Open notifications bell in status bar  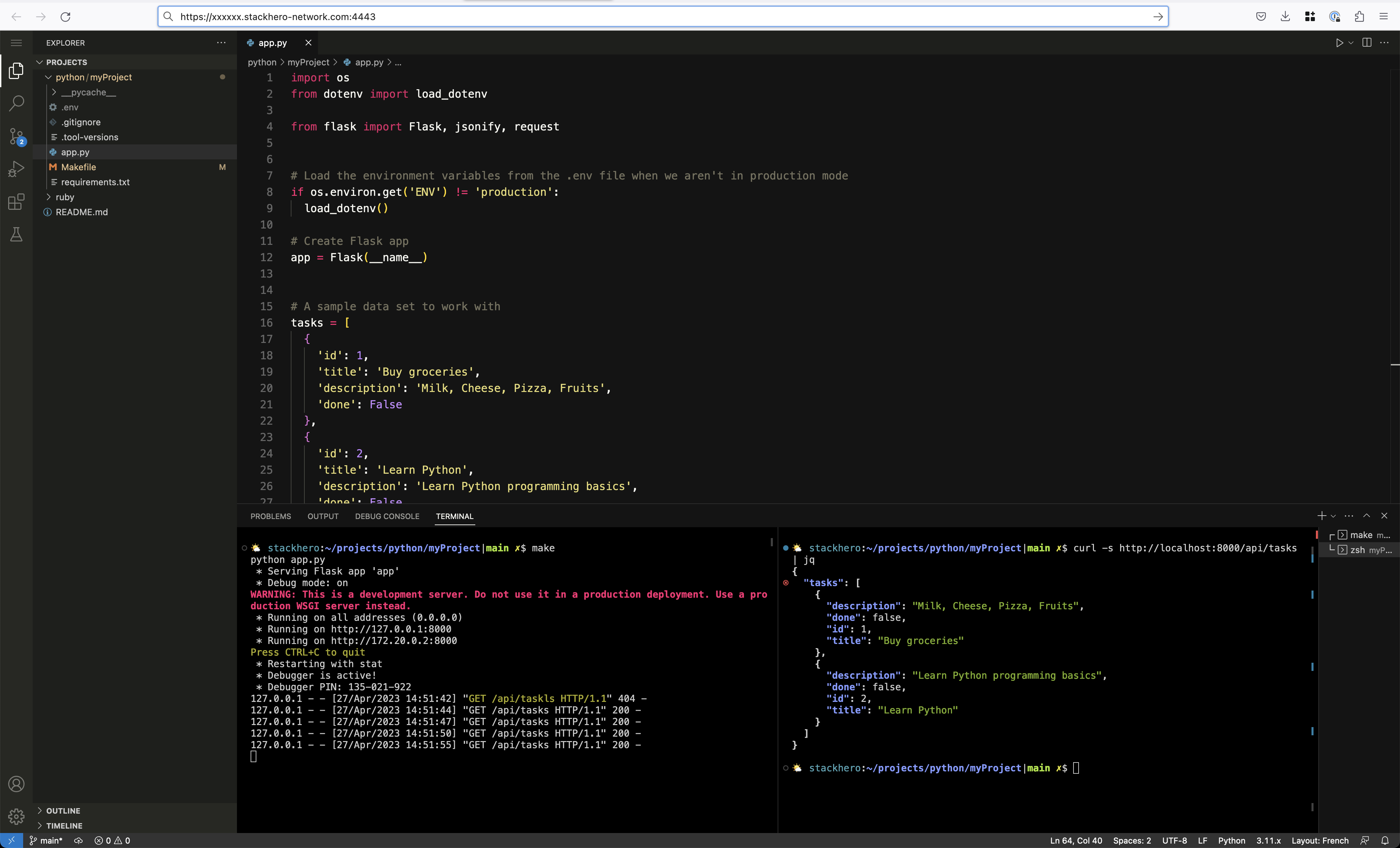tap(1385, 841)
